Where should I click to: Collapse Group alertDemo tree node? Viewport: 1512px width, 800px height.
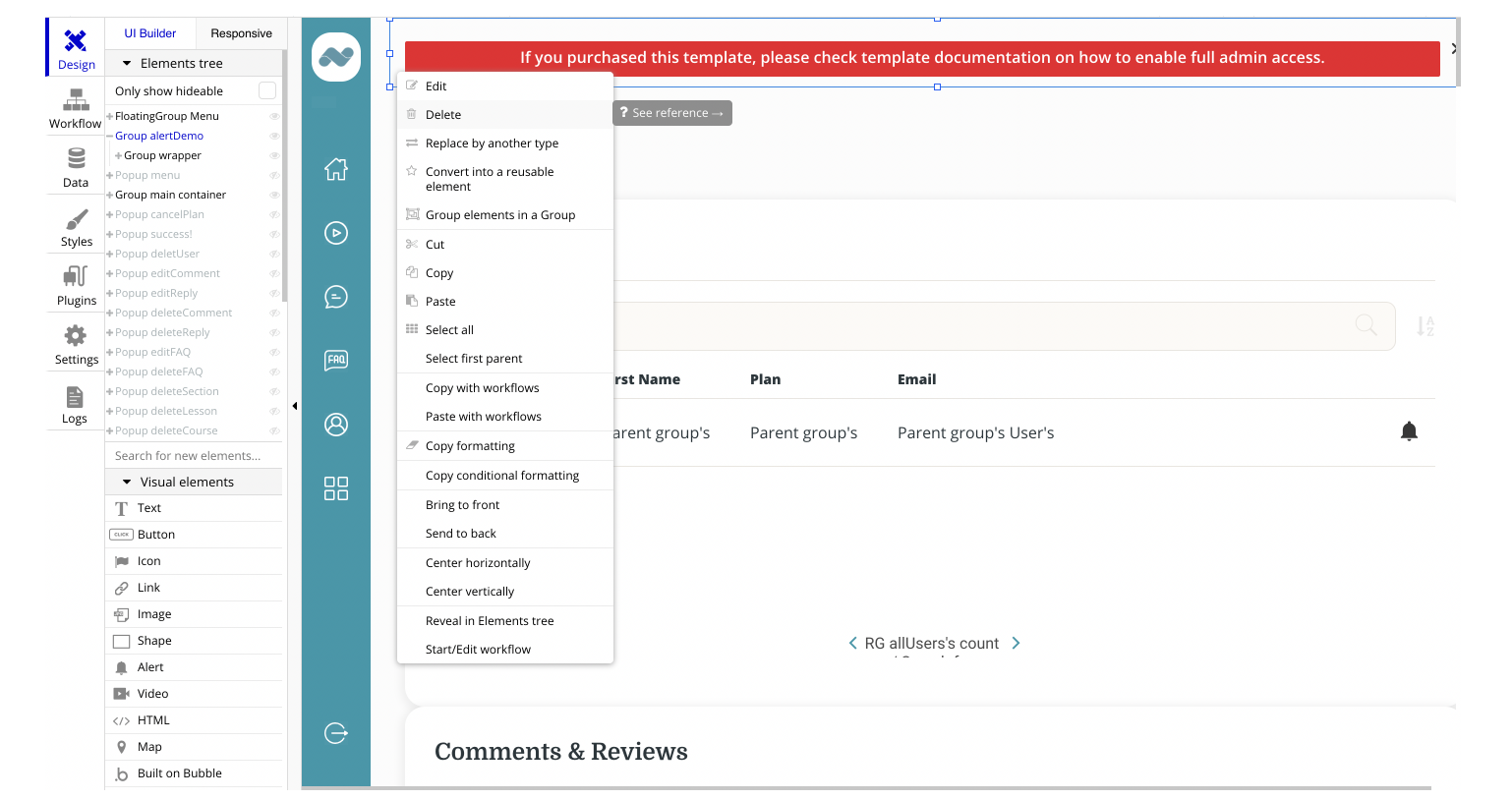[x=110, y=136]
